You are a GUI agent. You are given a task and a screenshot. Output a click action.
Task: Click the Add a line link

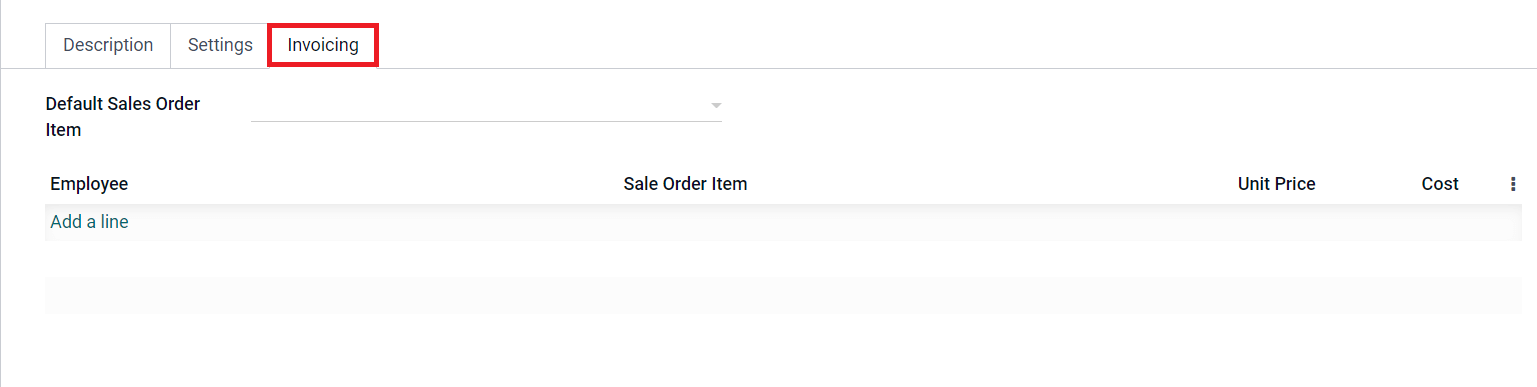[89, 222]
